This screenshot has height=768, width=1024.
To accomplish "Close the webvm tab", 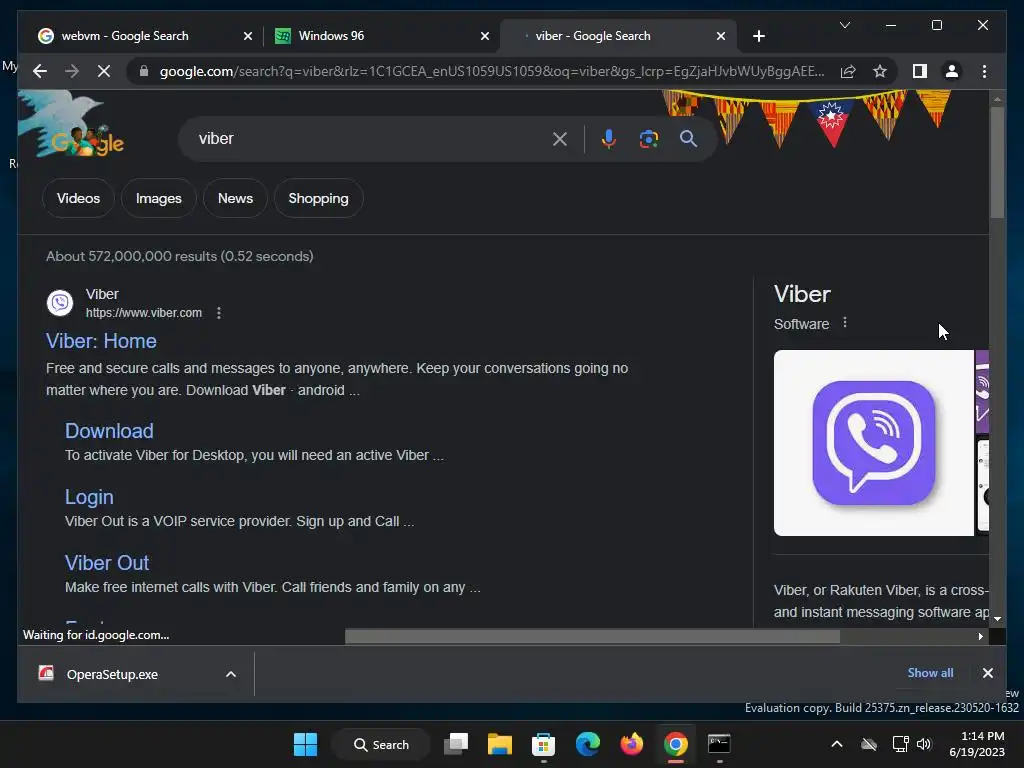I will tap(248, 36).
